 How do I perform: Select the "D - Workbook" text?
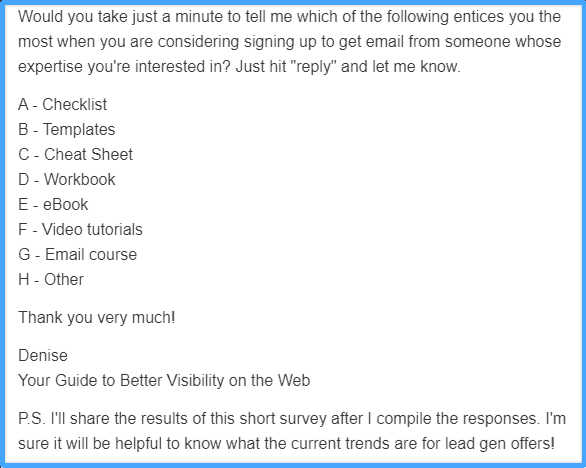(x=67, y=179)
